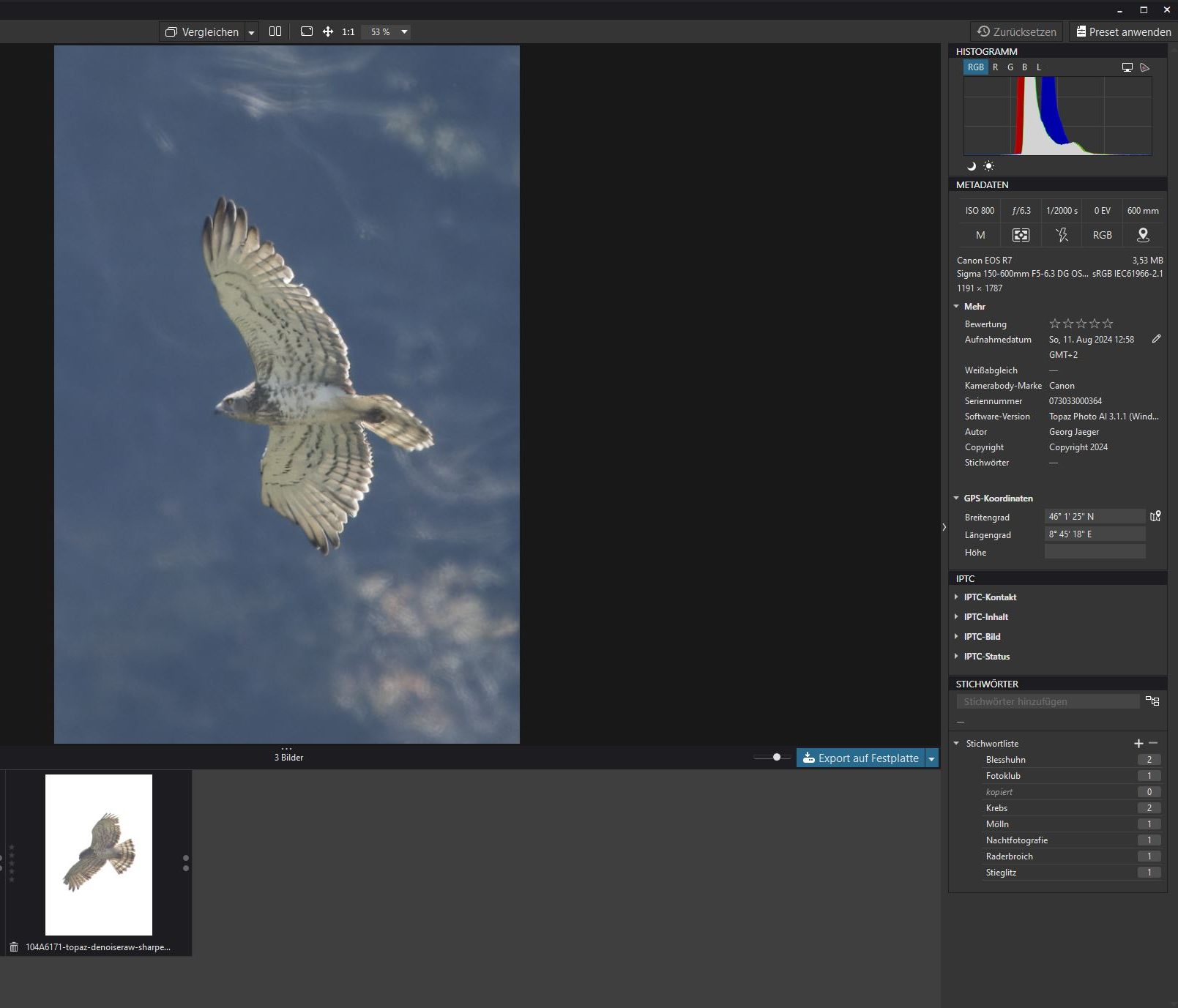Toggle shadow clipping moon icon
The image size is (1178, 1008).
pos(972,166)
